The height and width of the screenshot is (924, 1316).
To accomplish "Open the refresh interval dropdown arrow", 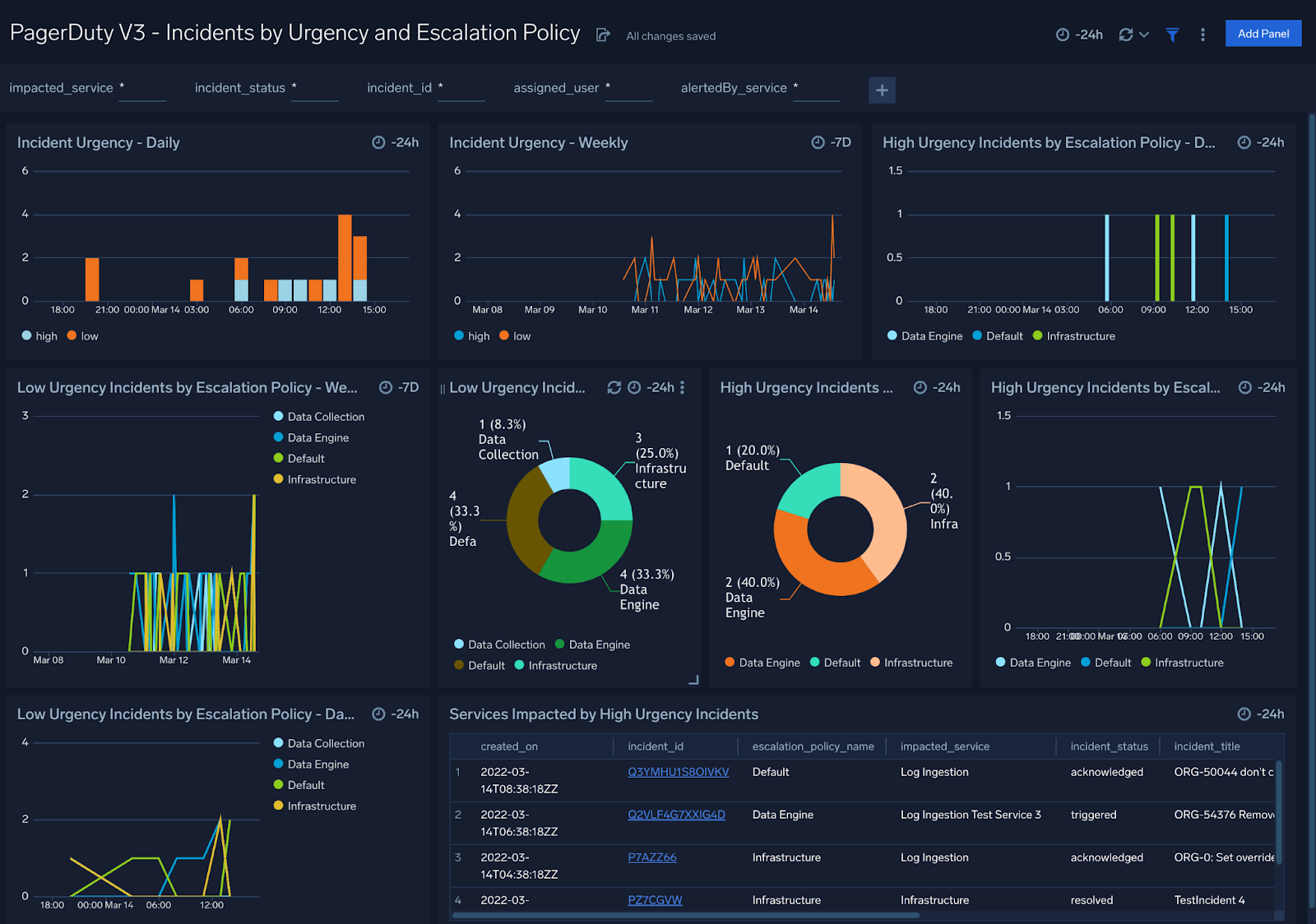I will coord(1143,34).
